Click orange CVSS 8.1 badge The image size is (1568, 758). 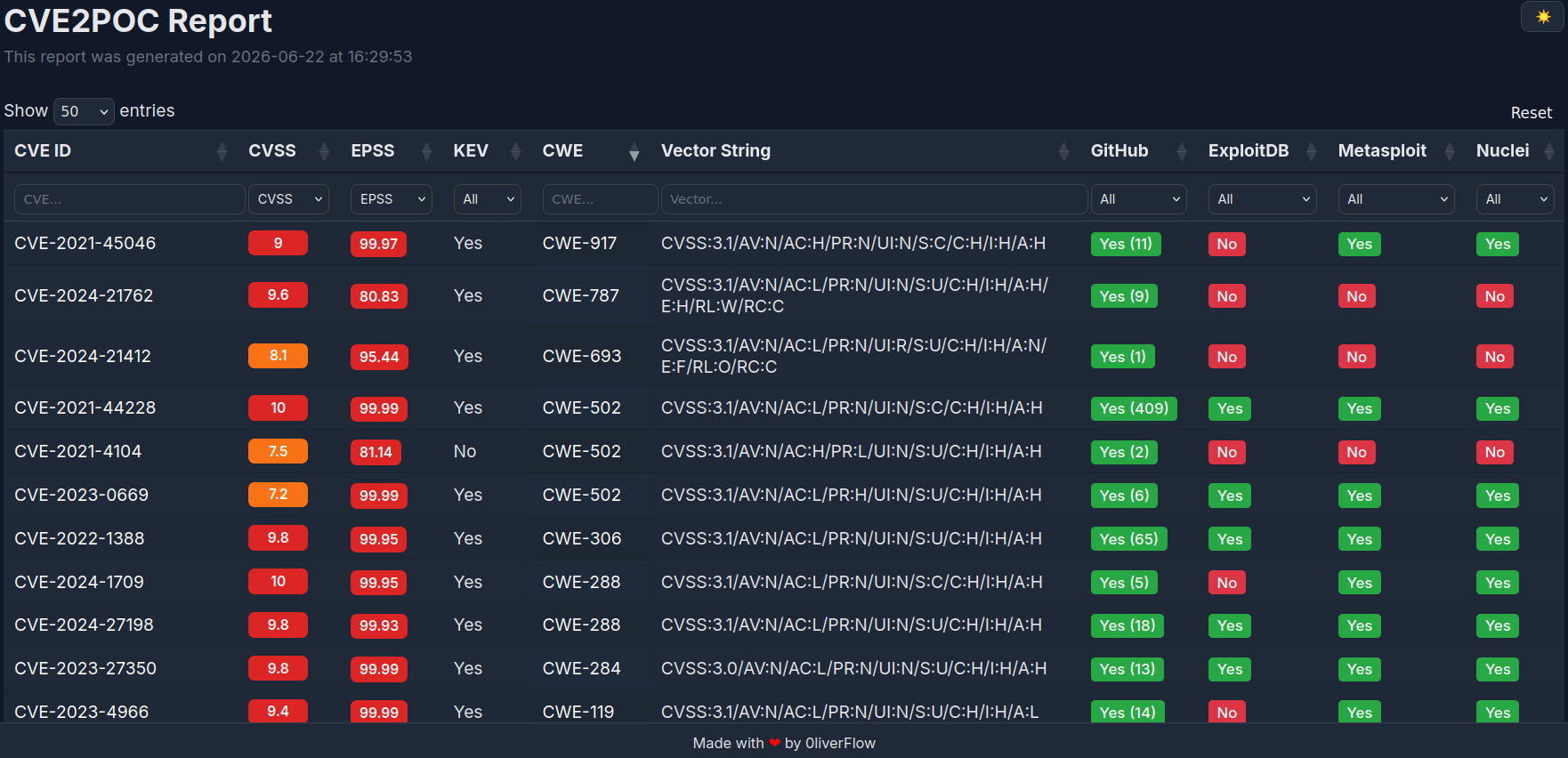click(278, 356)
